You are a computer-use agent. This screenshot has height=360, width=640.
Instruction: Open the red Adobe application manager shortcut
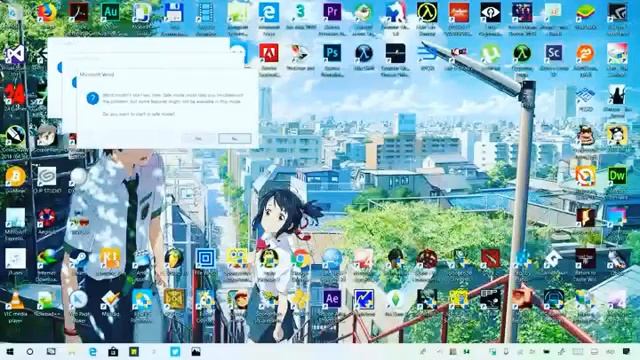[x=269, y=53]
